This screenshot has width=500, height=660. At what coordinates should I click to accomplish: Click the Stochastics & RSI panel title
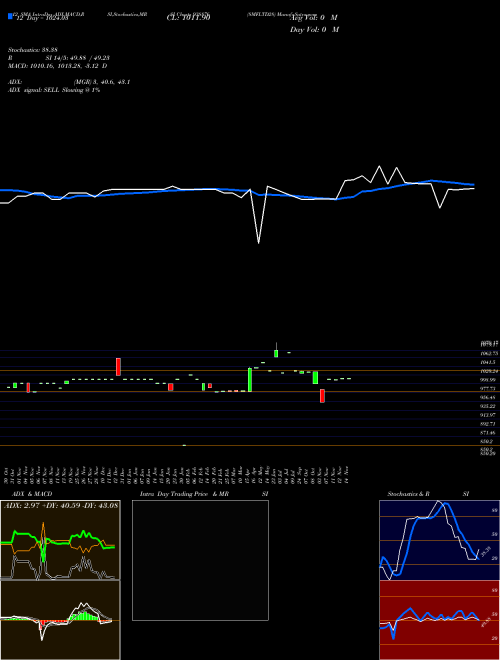(x=428, y=494)
